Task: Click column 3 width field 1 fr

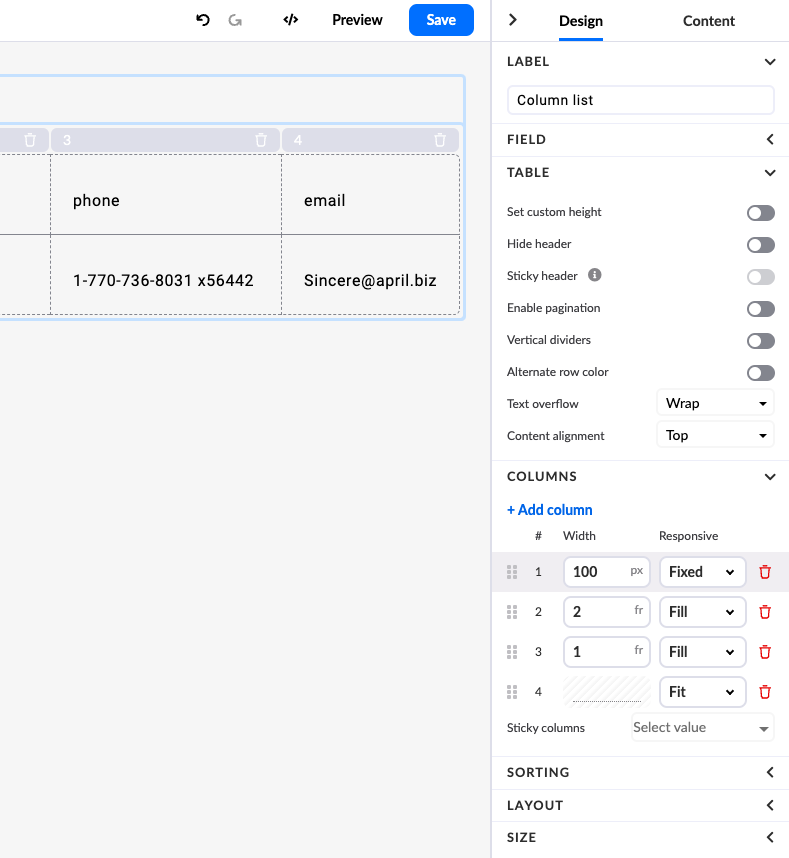Action: tap(607, 652)
